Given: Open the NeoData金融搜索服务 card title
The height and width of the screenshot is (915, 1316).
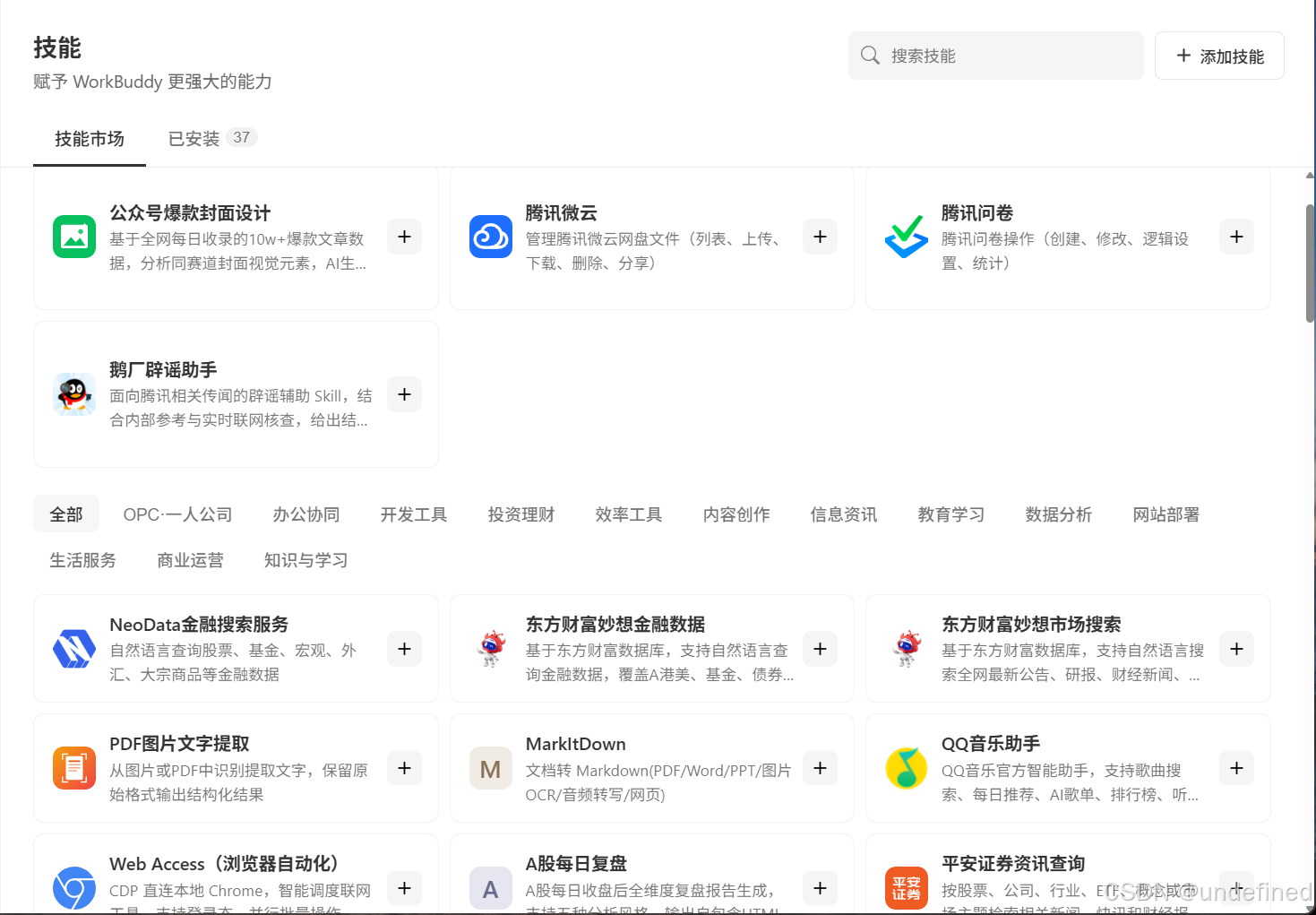Looking at the screenshot, I should [199, 625].
